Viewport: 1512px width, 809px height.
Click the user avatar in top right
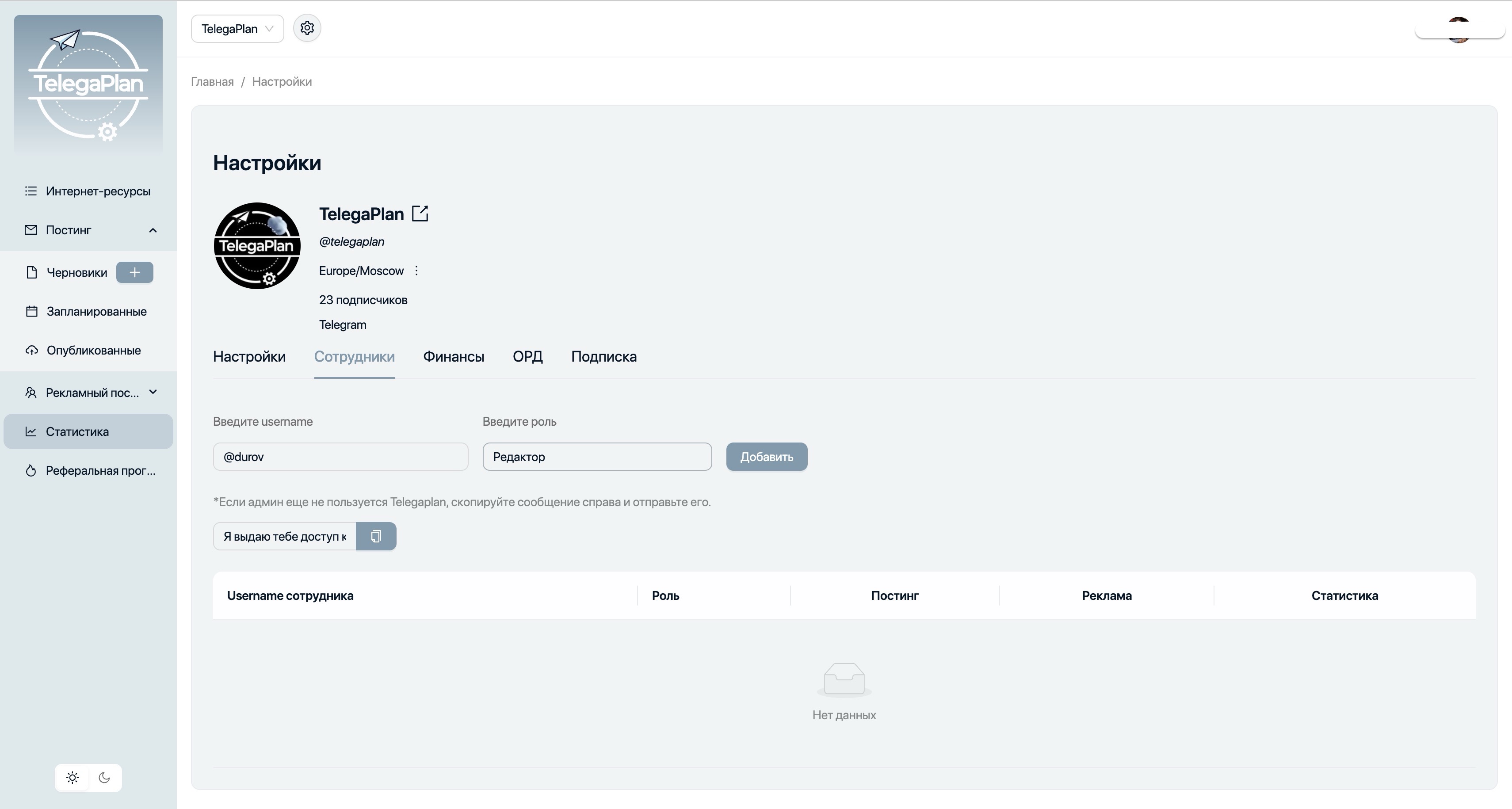pos(1459,29)
